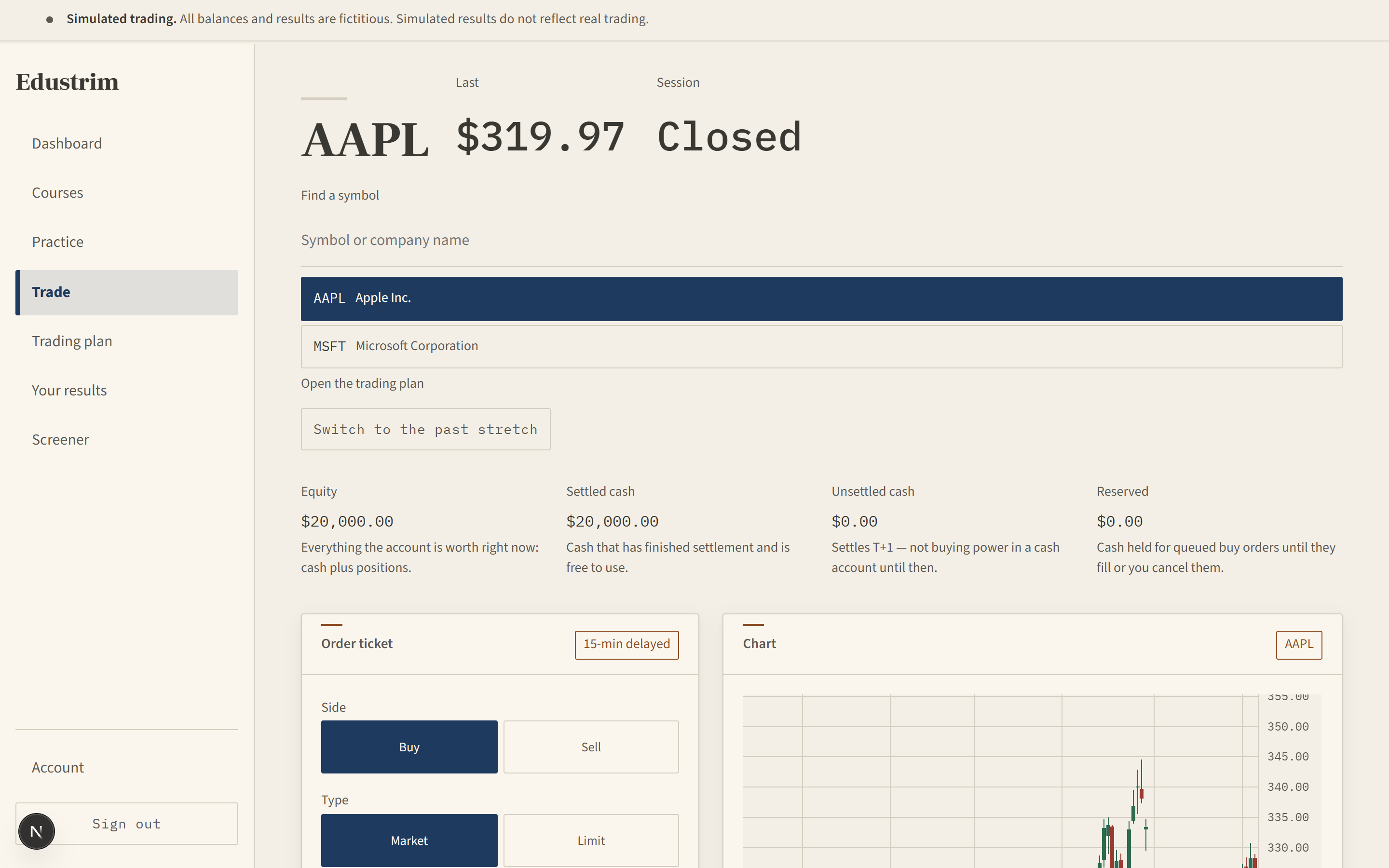Click the round N badge icon

click(36, 831)
